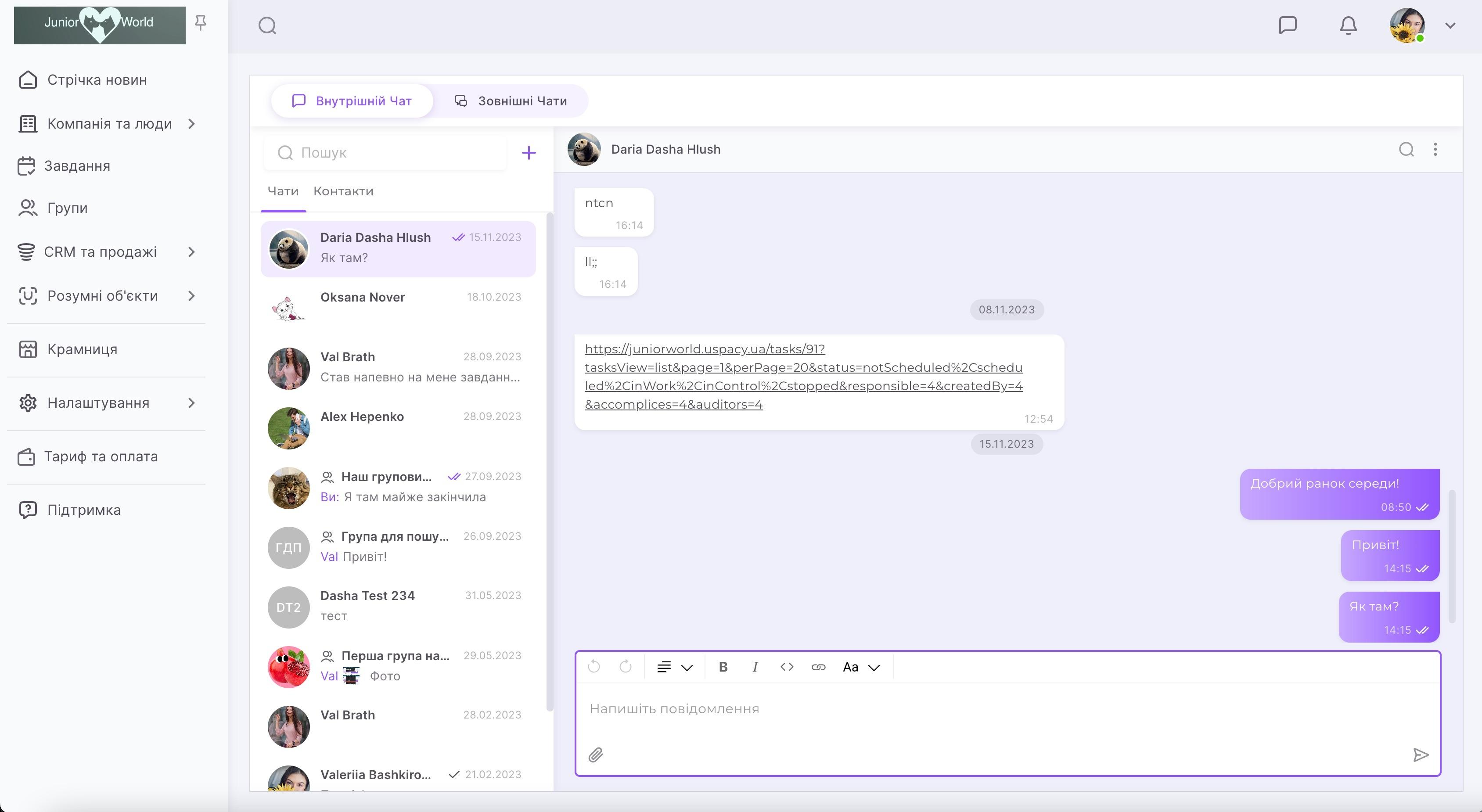This screenshot has height=812, width=1482.
Task: Toggle italic text formatting
Action: tap(755, 667)
